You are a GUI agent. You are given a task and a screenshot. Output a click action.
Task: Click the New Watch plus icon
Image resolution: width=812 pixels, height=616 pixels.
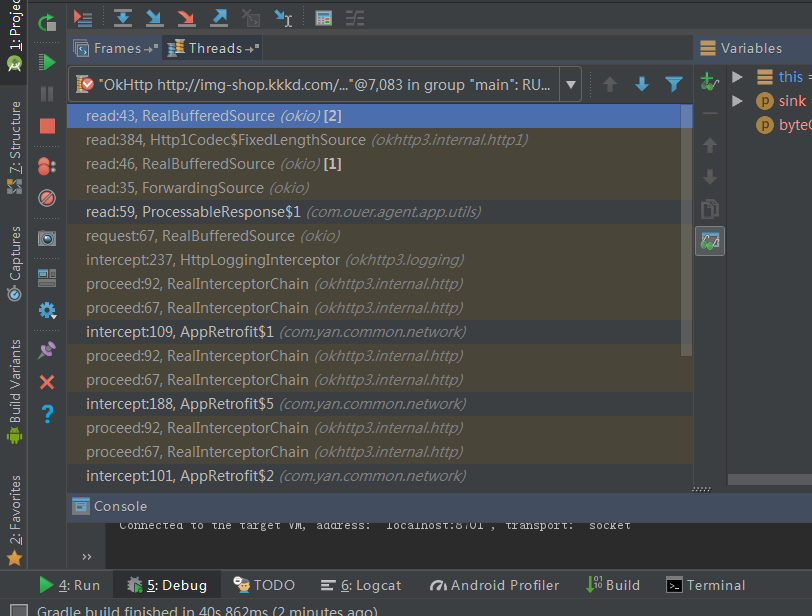click(x=709, y=82)
